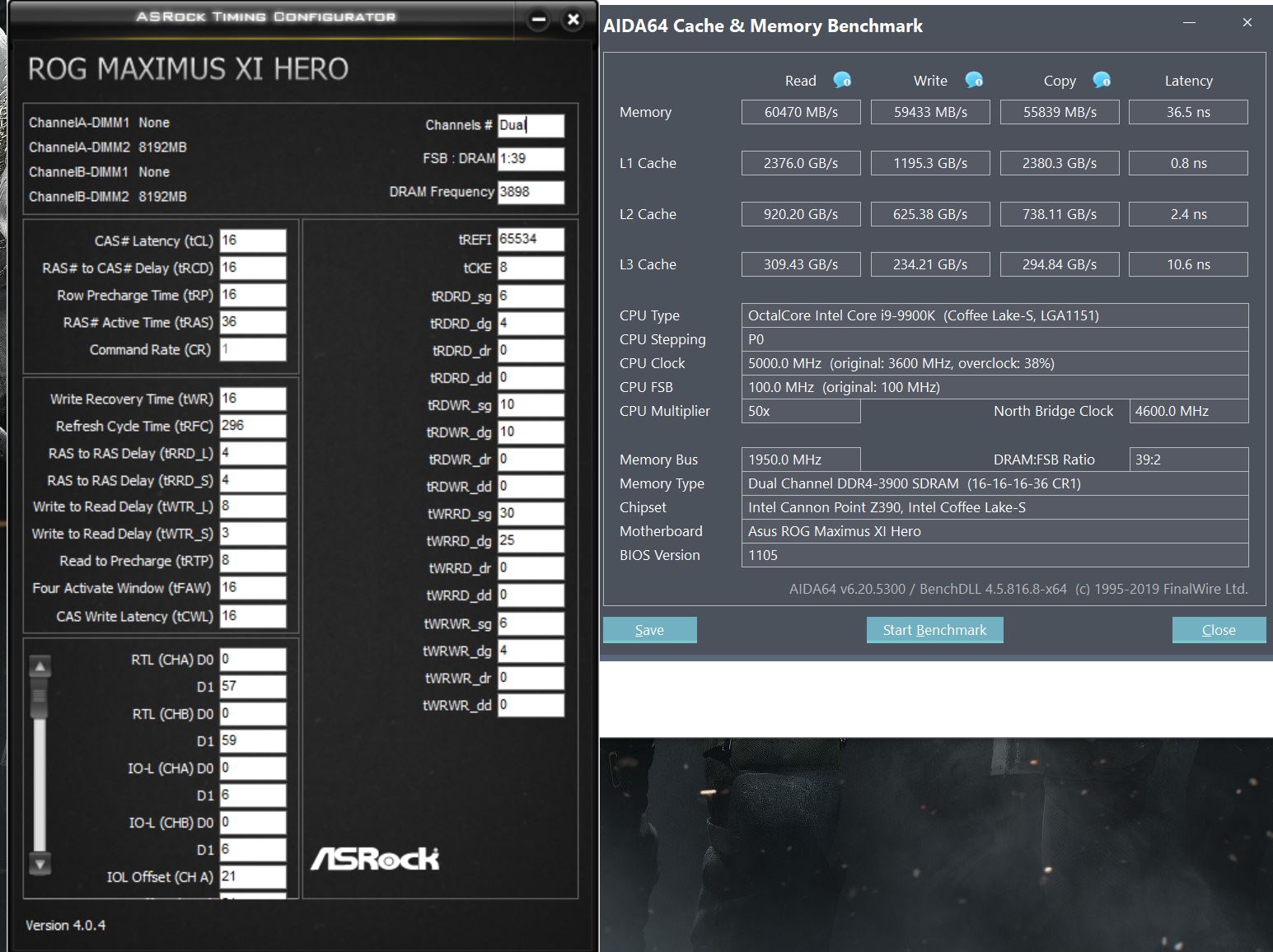Click the tWRWR_sg field
The height and width of the screenshot is (952, 1273).
pos(531,623)
